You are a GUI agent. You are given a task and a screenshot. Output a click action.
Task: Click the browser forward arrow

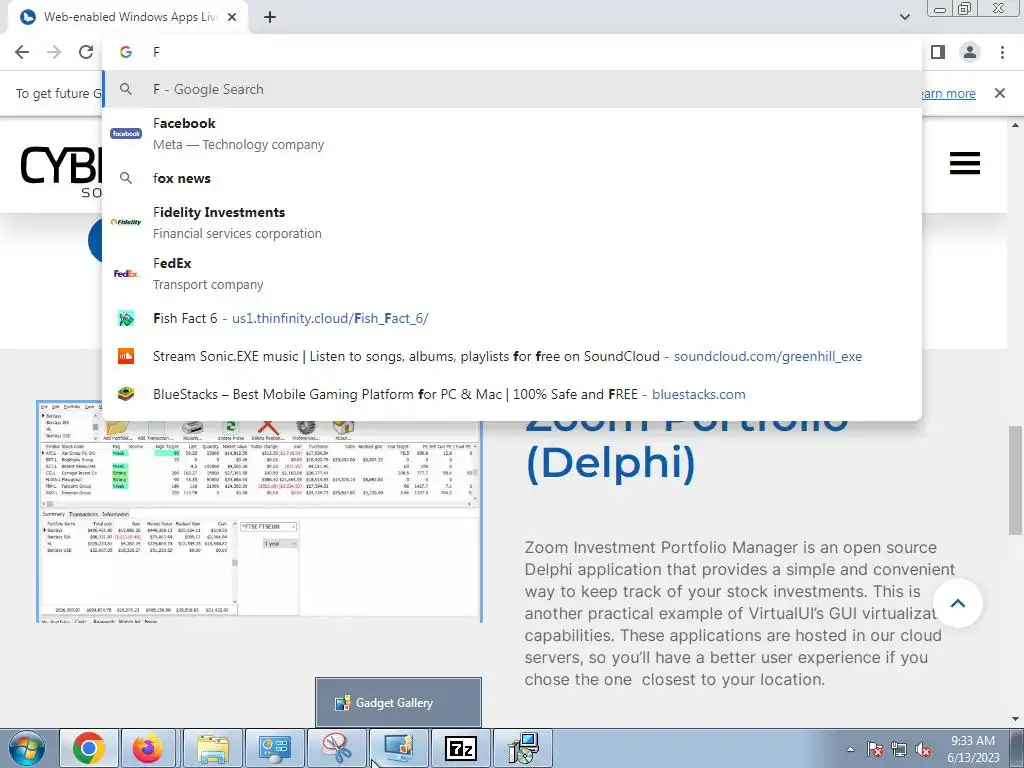coord(54,52)
